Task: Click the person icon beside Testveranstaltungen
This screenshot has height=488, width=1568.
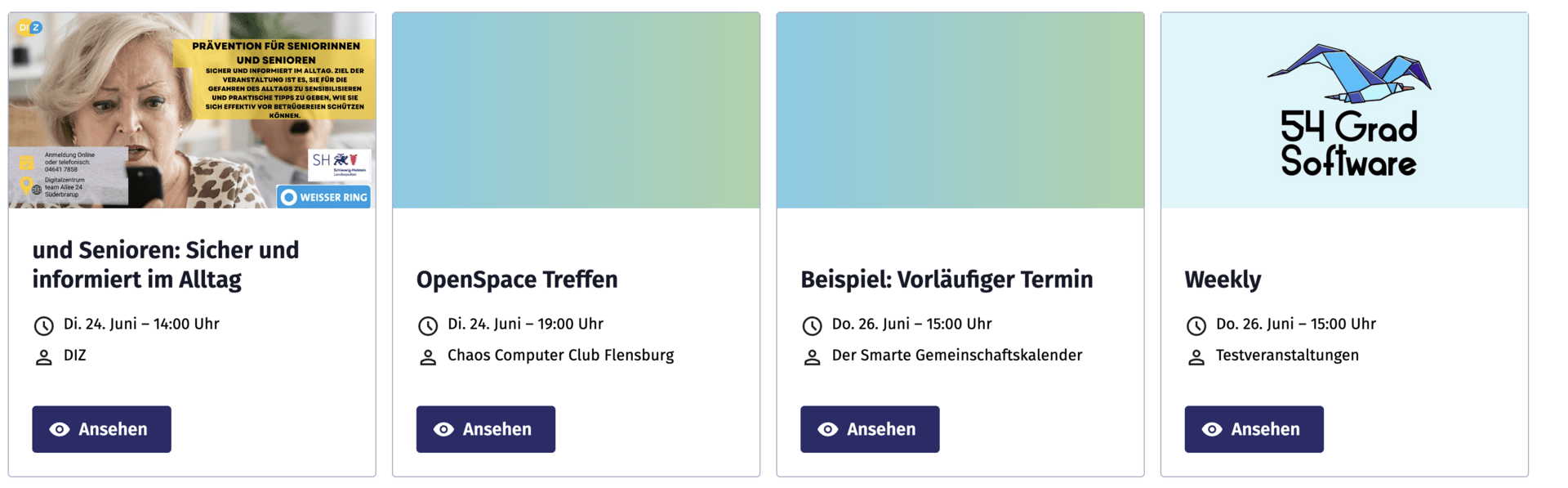Action: (1196, 357)
